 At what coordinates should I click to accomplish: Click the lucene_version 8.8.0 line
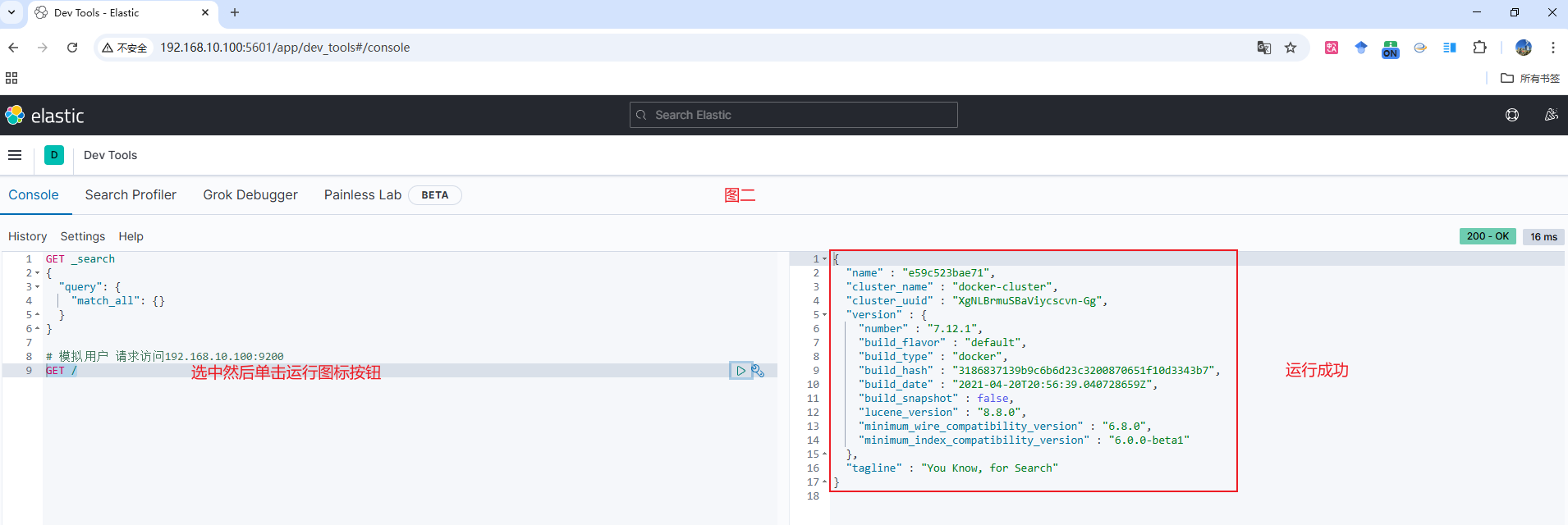[x=942, y=413]
